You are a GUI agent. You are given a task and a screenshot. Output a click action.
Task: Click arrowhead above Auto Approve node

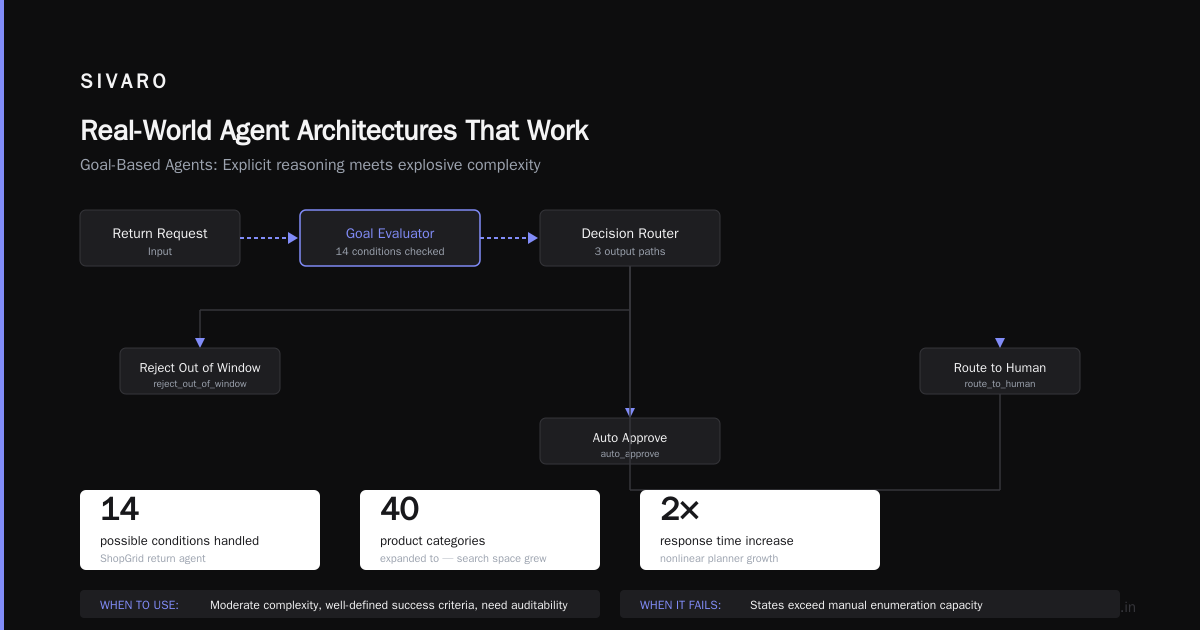point(630,413)
